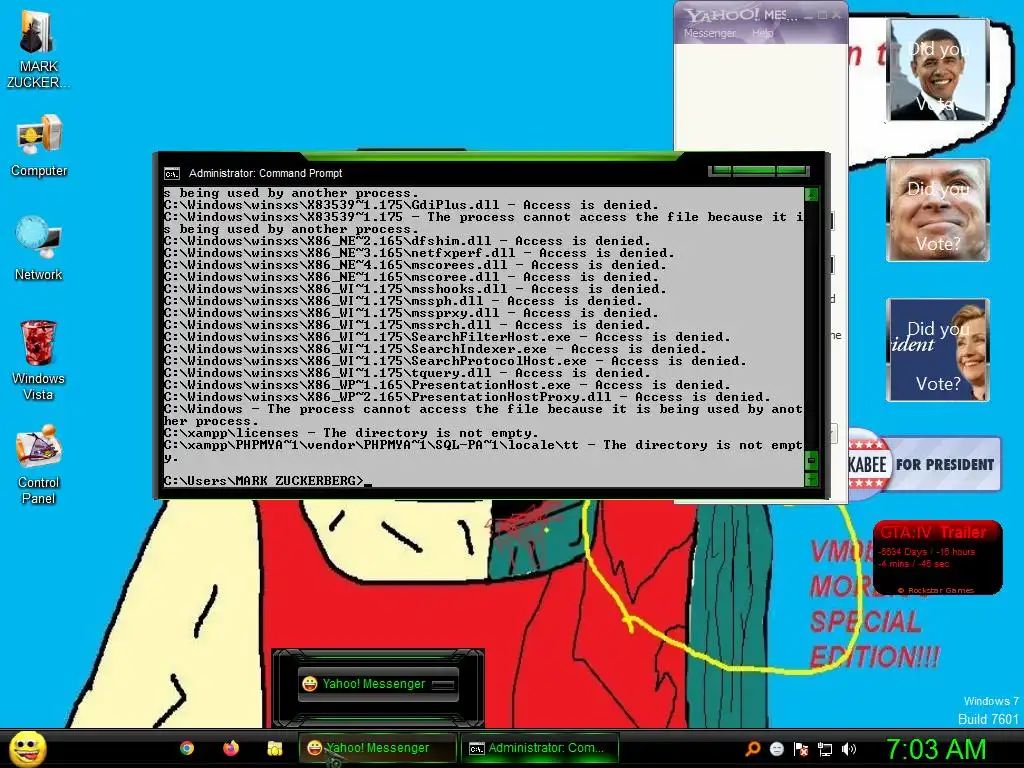1024x768 pixels.
Task: Launch Firefox from the taskbar
Action: 231,748
